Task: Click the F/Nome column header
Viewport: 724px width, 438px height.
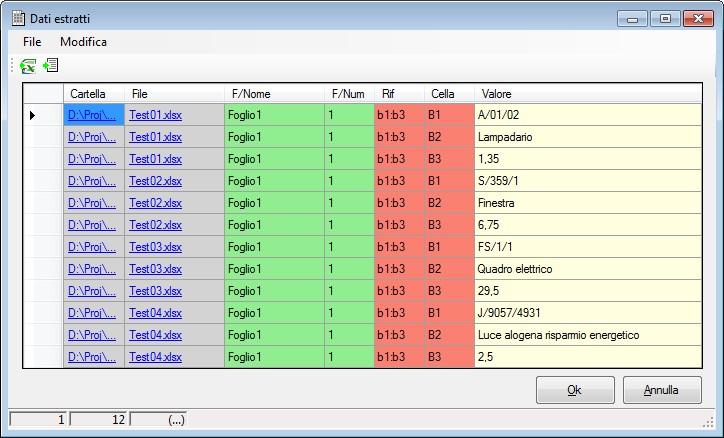Action: click(x=274, y=93)
